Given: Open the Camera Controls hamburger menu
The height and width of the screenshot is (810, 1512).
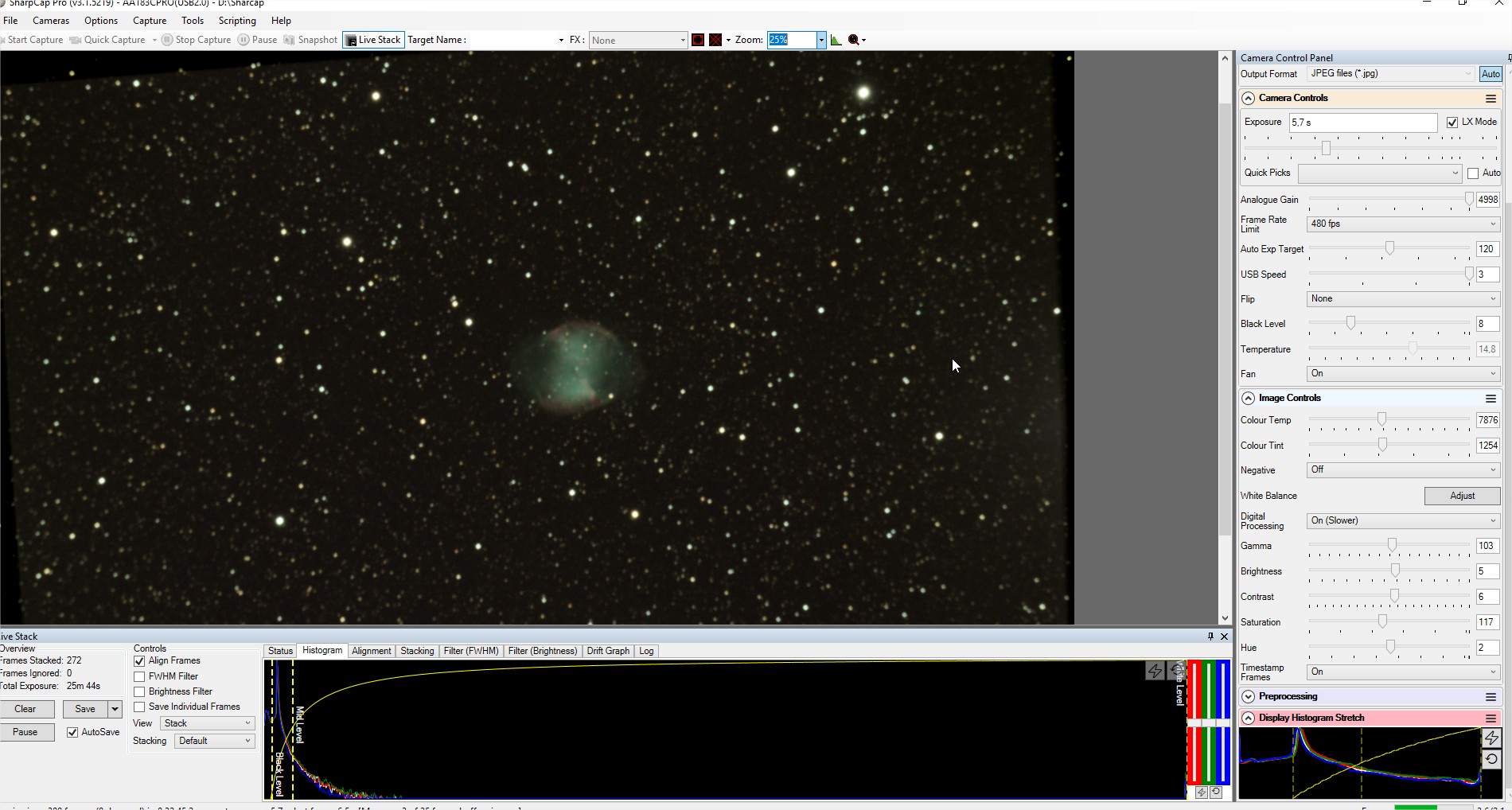Looking at the screenshot, I should 1491,99.
